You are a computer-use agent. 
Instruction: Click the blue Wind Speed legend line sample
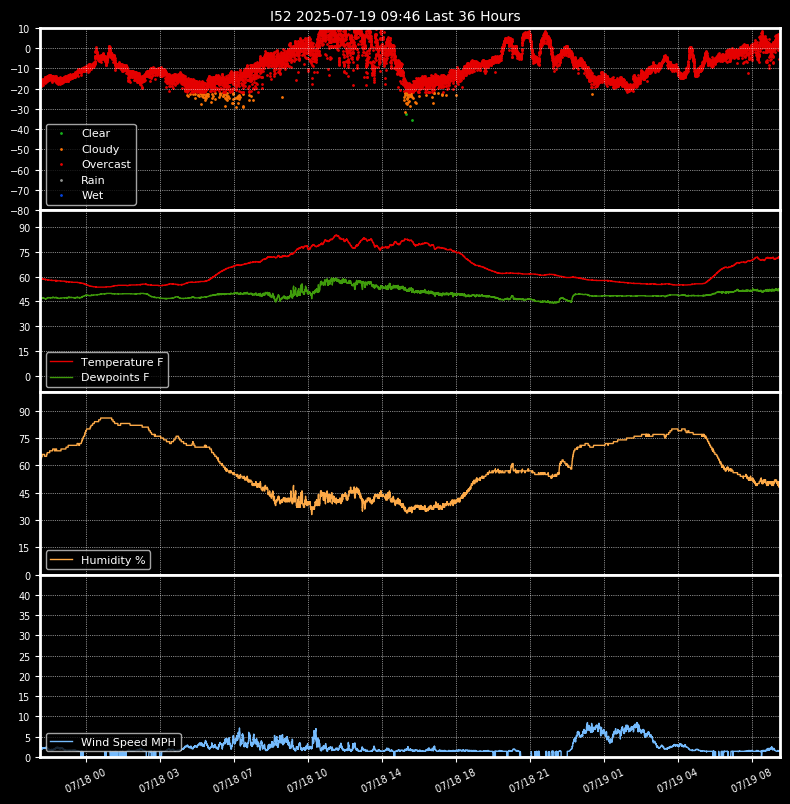click(62, 742)
